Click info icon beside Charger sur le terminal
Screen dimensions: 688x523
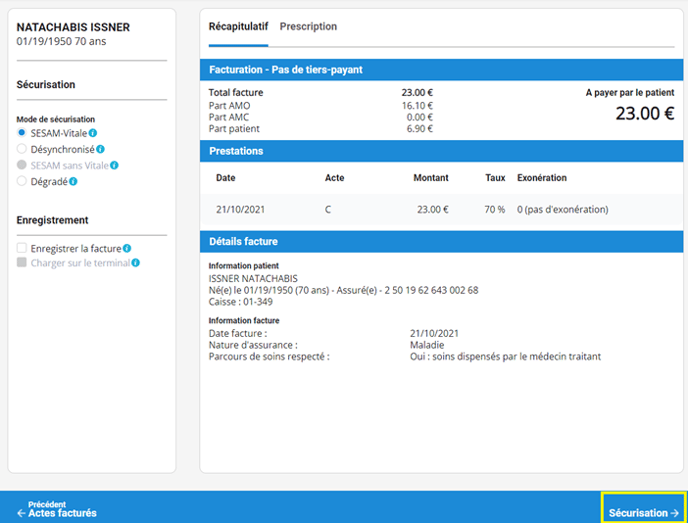[136, 263]
